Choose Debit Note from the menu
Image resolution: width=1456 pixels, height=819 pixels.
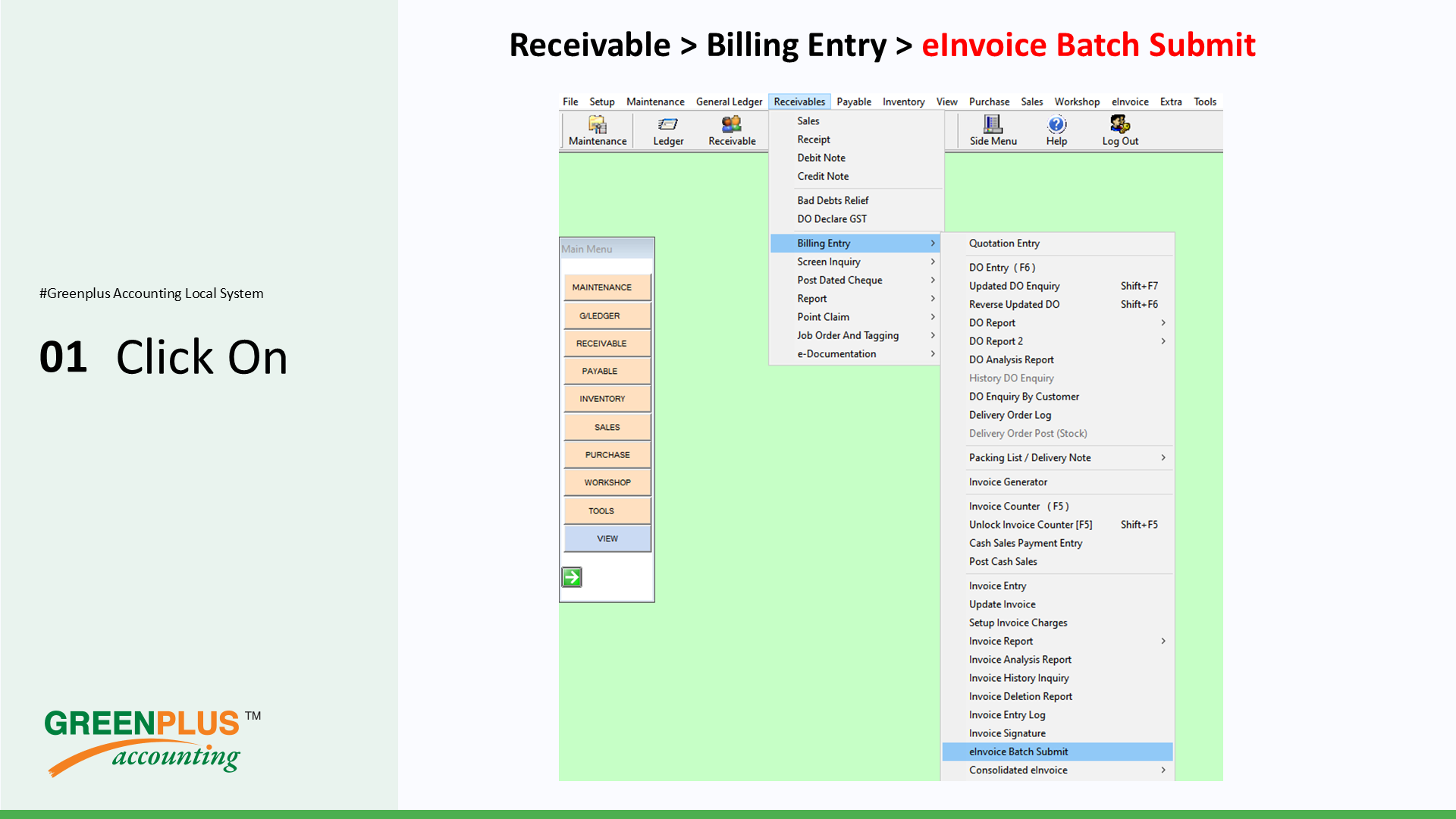(x=855, y=158)
